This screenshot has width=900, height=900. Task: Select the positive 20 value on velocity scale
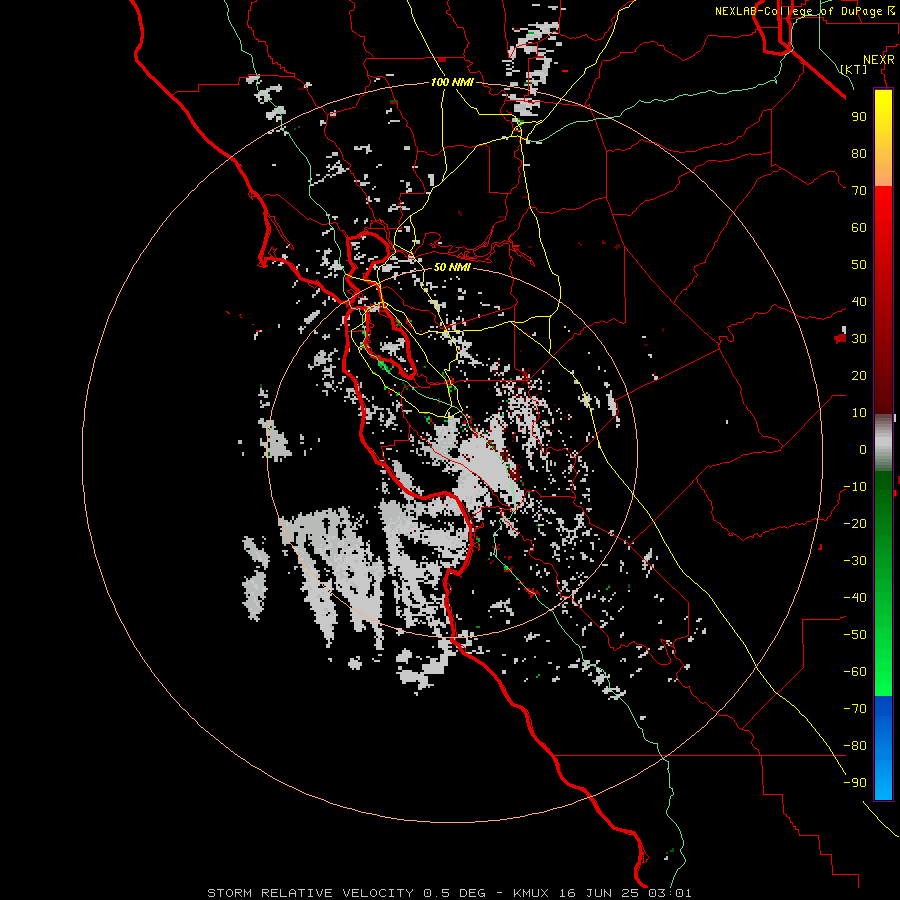click(859, 375)
